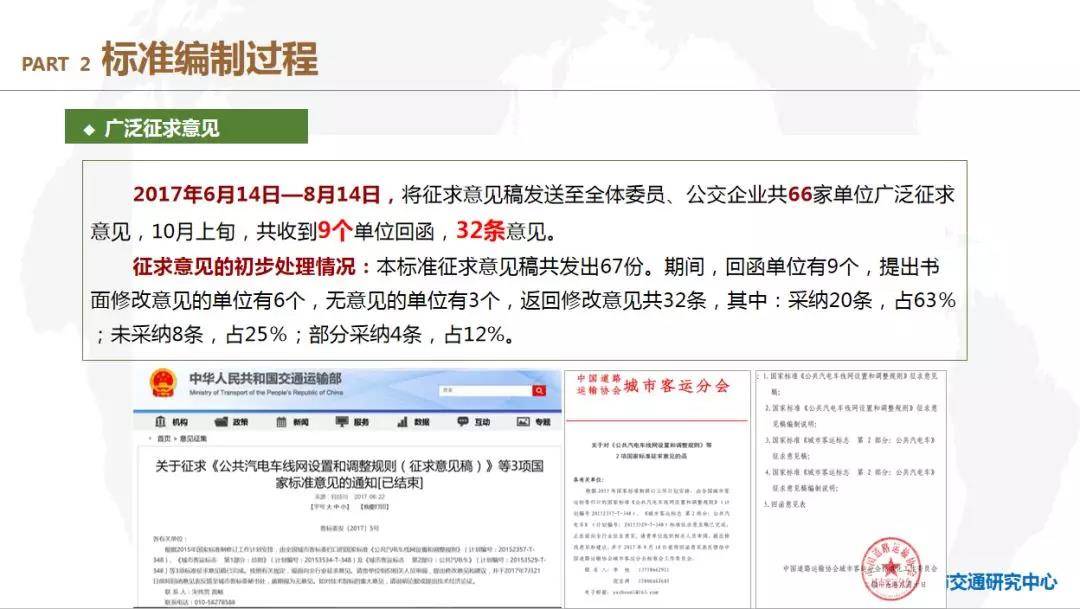The image size is (1080, 609).
Task: Open 意见征集 breadcrumb link
Action: click(x=194, y=439)
